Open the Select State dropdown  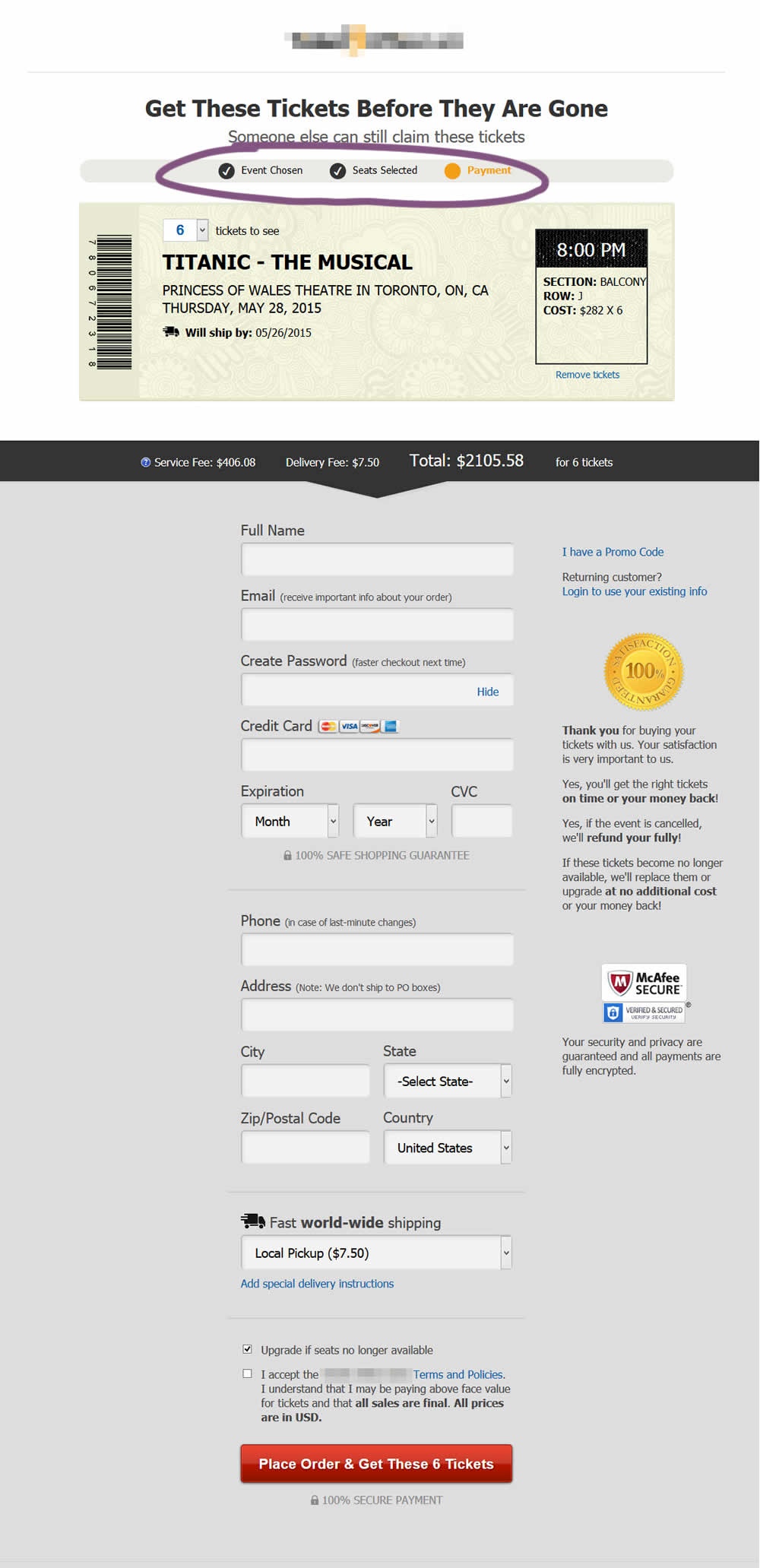click(x=447, y=1081)
